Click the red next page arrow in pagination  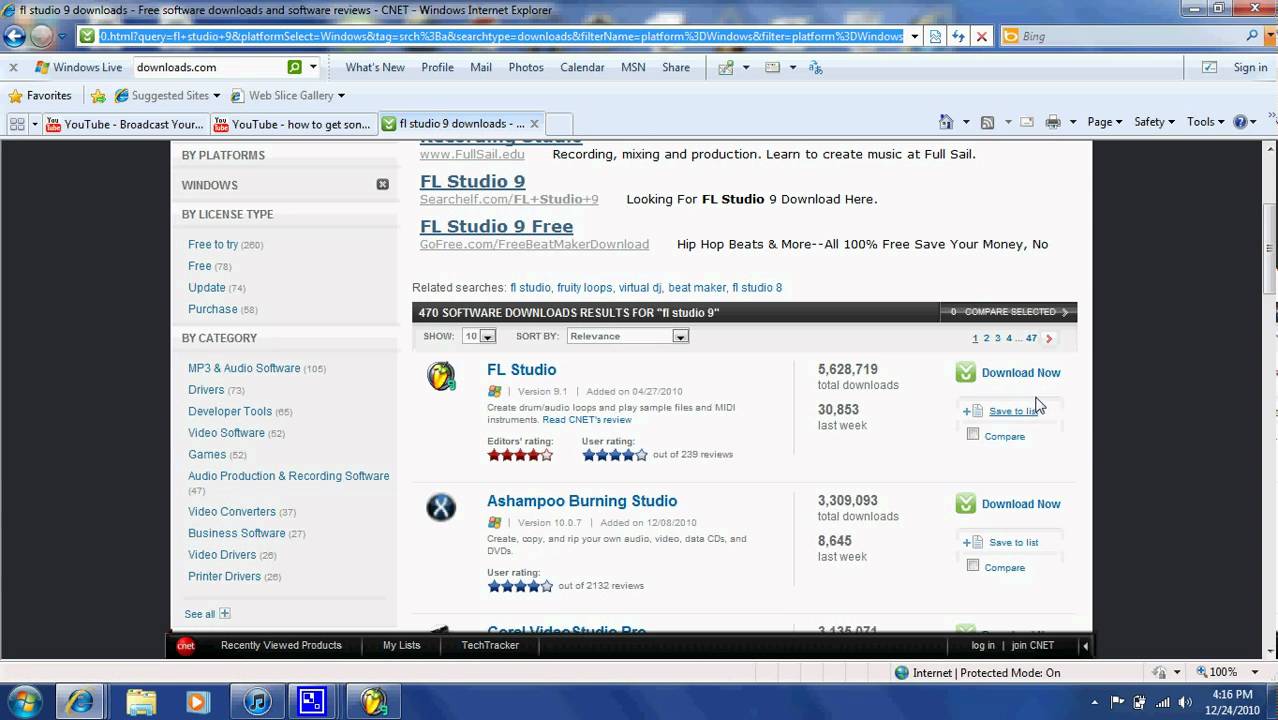(1049, 338)
